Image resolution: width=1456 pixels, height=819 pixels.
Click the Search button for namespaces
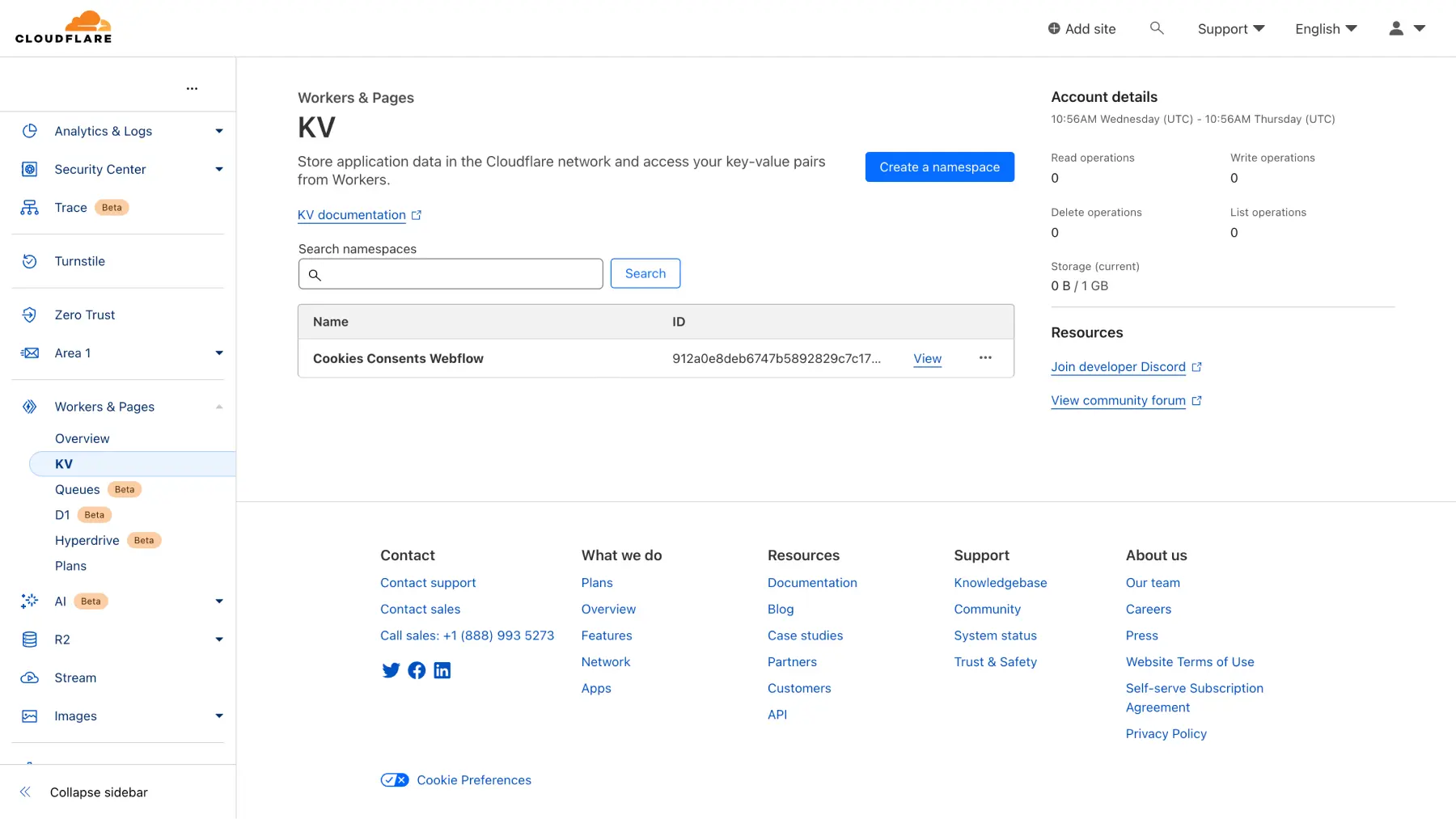(x=645, y=273)
